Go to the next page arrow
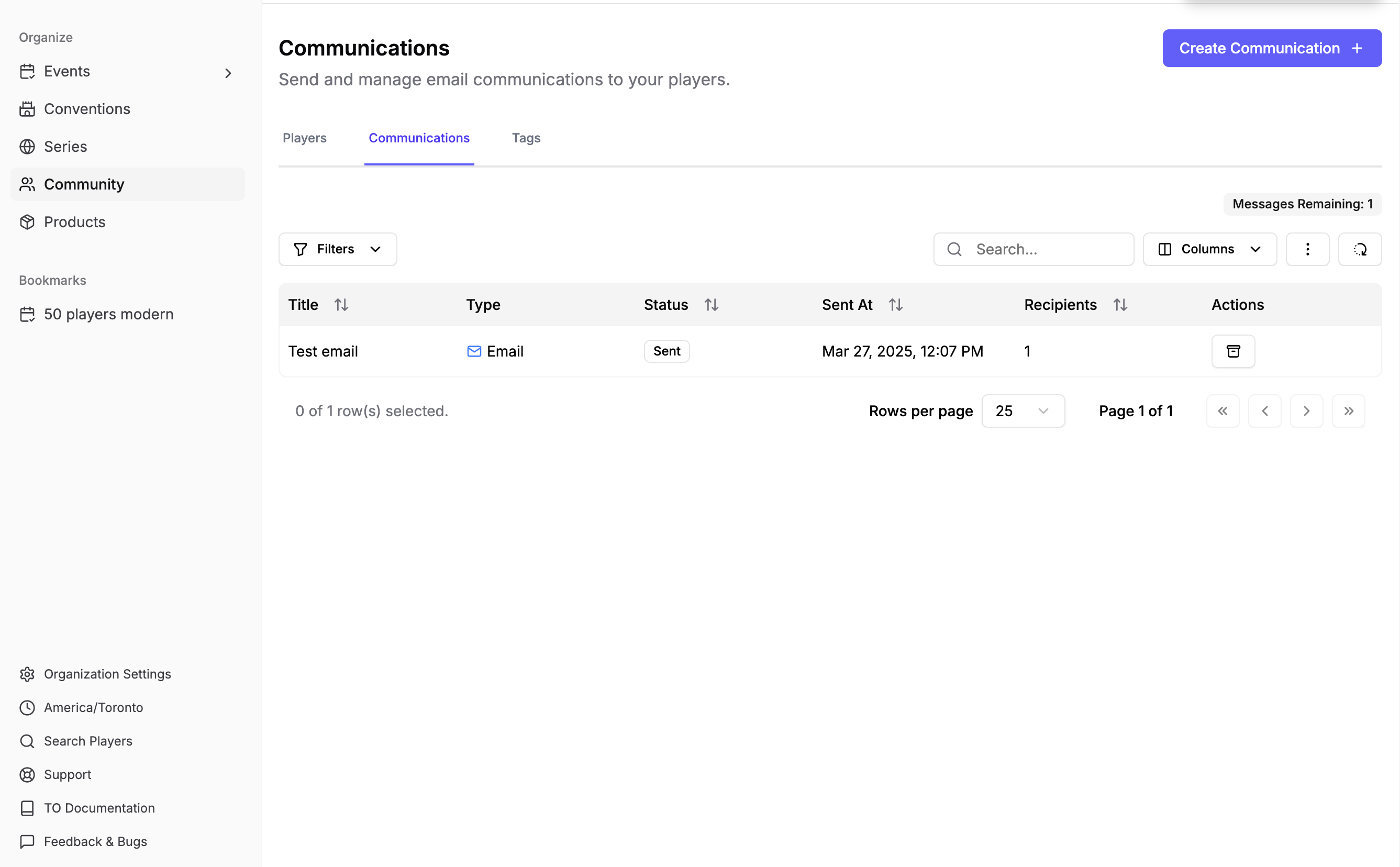The width and height of the screenshot is (1400, 867). [x=1306, y=410]
